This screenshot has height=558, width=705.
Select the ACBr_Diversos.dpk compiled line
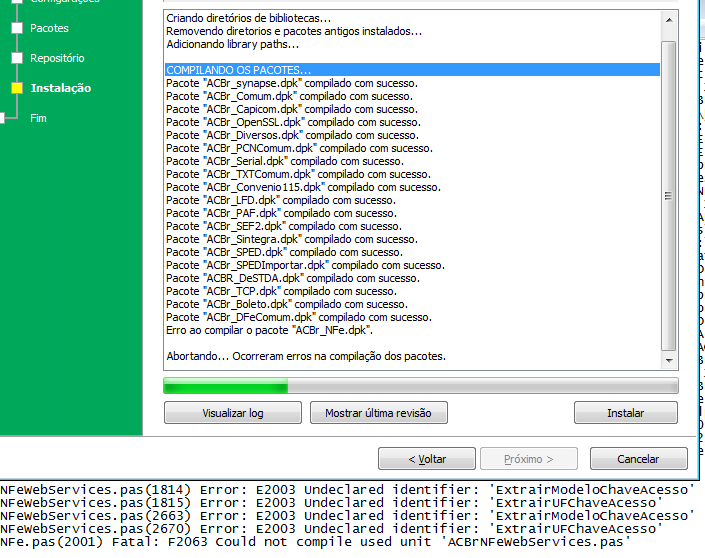click(x=292, y=135)
